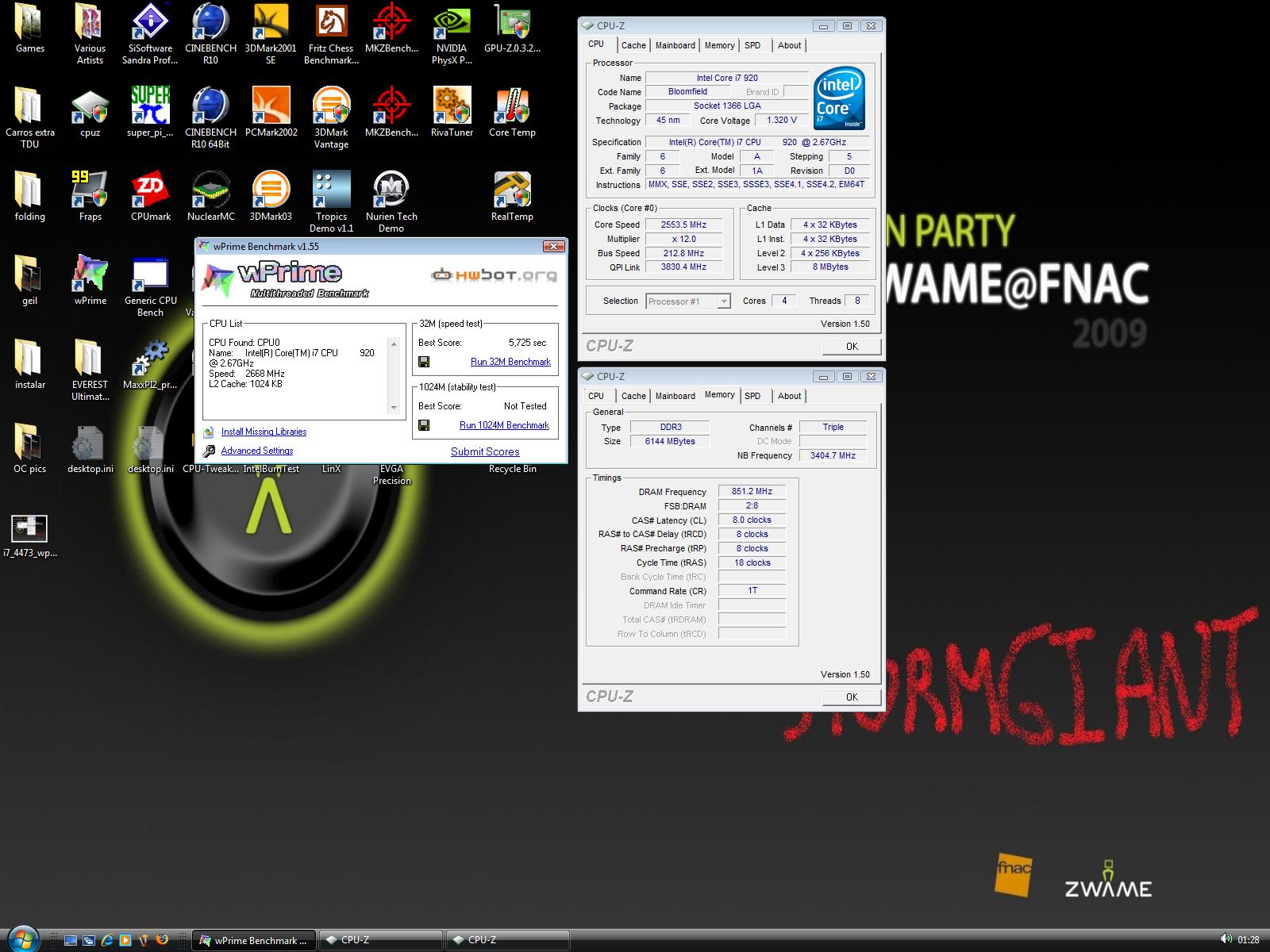The image size is (1270, 952).
Task: Switch to CPU tab in lower CPU-Z
Action: (596, 396)
